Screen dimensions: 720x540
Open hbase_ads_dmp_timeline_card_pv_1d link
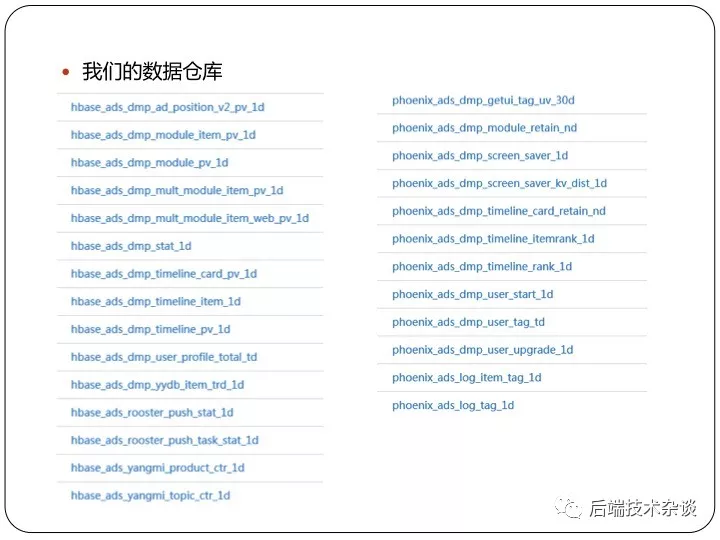(x=163, y=274)
